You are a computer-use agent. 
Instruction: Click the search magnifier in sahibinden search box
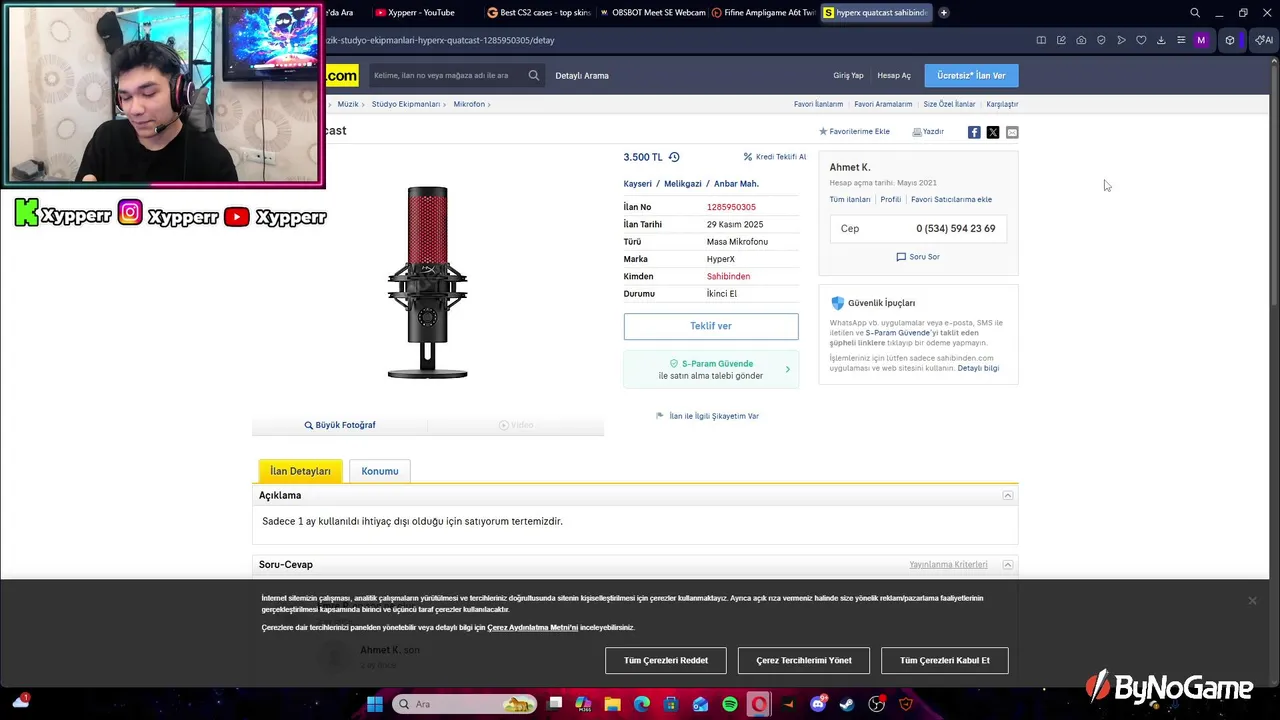pos(534,75)
